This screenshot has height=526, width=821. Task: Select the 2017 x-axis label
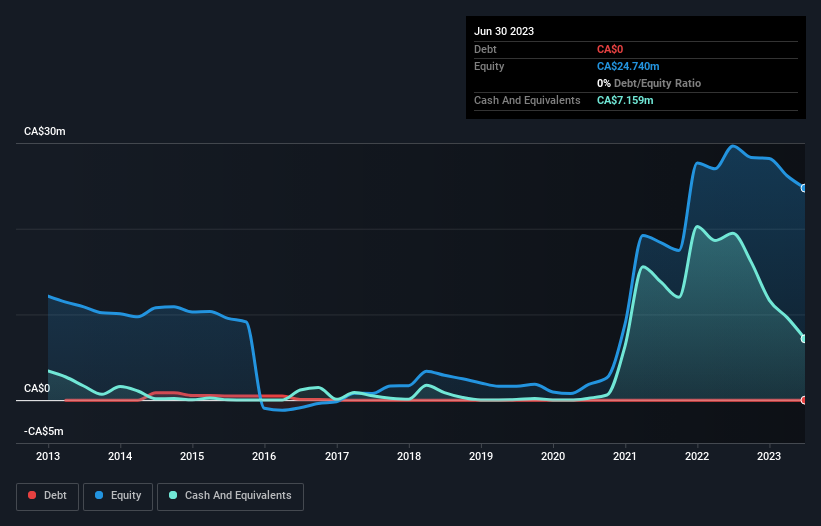pyautogui.click(x=337, y=456)
